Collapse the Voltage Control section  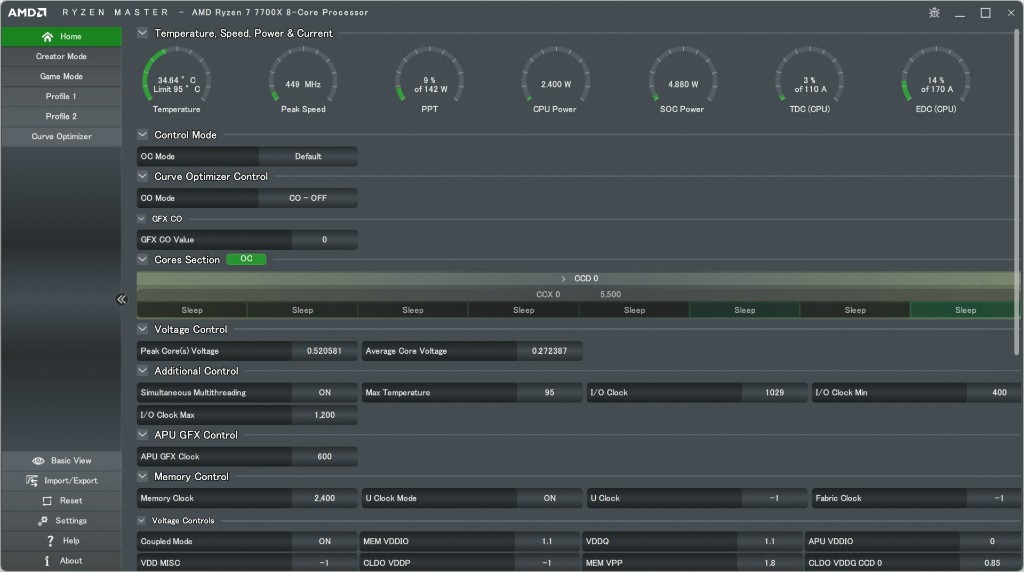click(142, 329)
